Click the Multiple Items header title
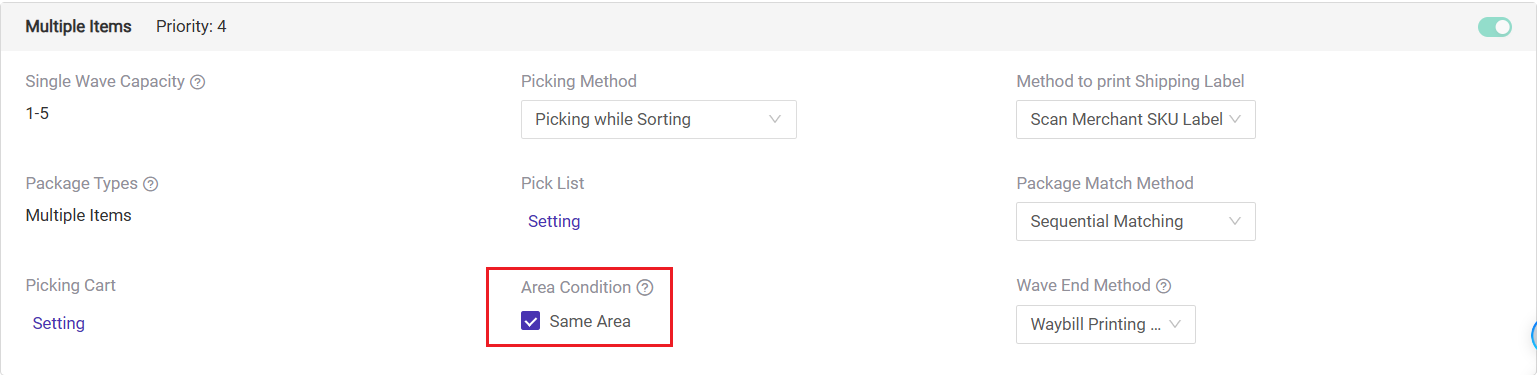 (x=78, y=26)
